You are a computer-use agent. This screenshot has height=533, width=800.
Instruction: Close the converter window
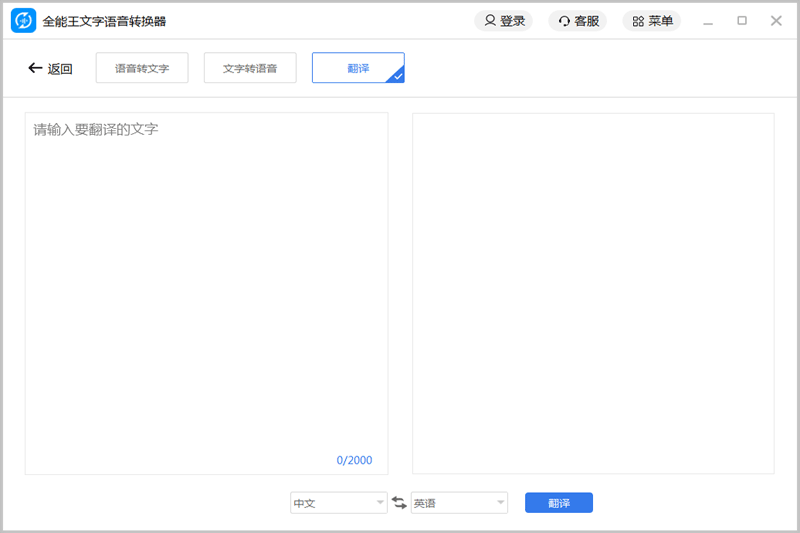tap(776, 21)
